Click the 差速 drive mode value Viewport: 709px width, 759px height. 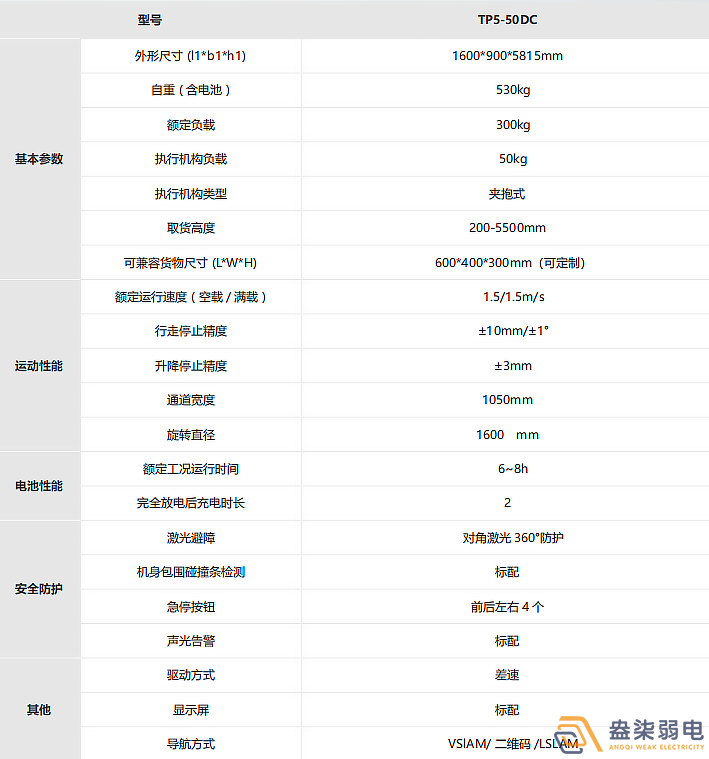pos(507,675)
